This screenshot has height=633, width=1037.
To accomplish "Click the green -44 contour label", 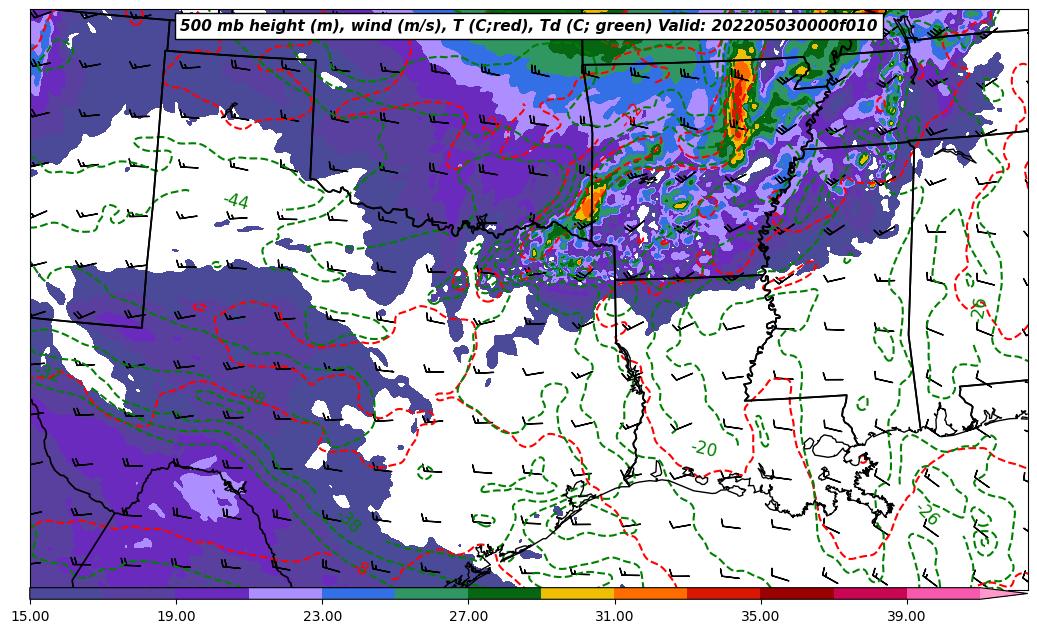I will pyautogui.click(x=236, y=201).
